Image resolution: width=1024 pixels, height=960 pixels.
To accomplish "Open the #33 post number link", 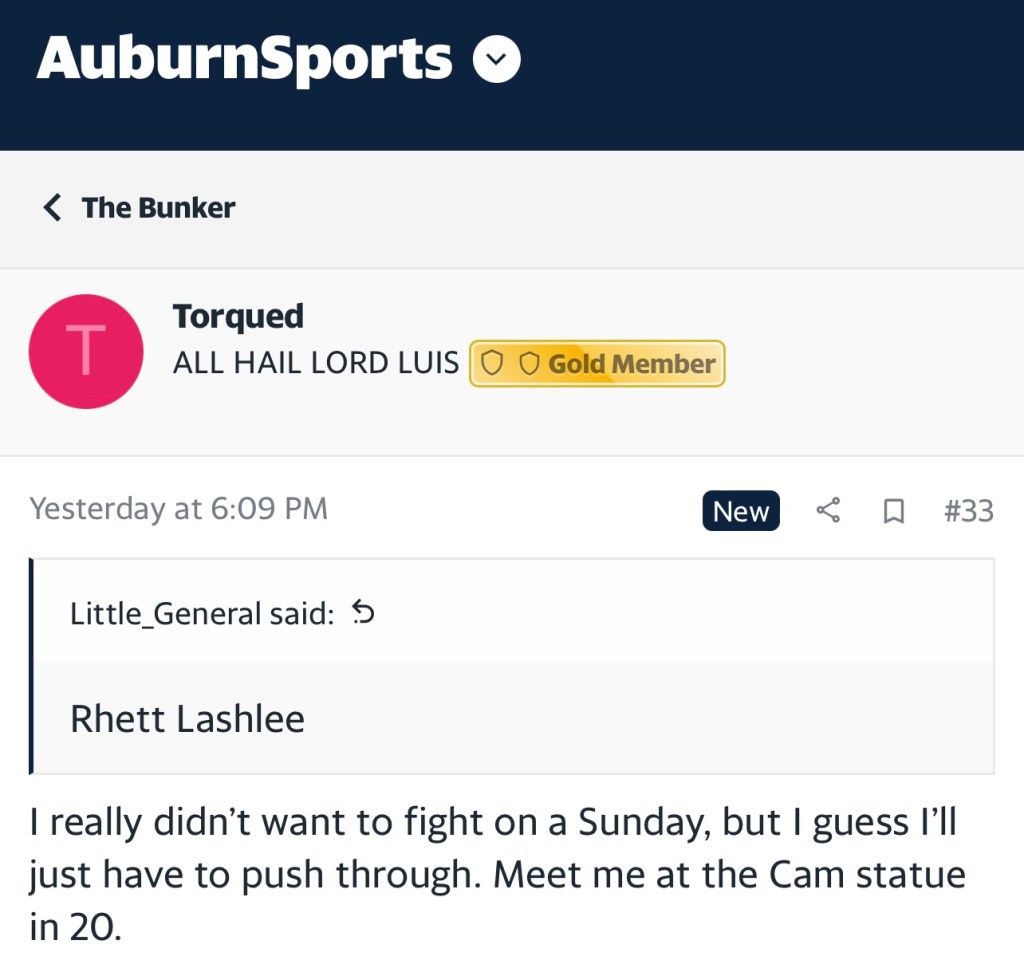I will 968,511.
